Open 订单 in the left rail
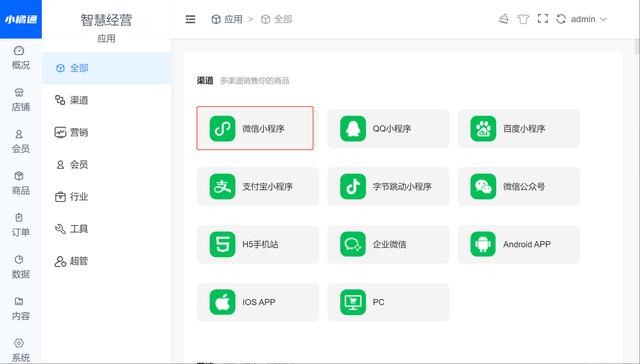The width and height of the screenshot is (640, 364). (x=20, y=225)
